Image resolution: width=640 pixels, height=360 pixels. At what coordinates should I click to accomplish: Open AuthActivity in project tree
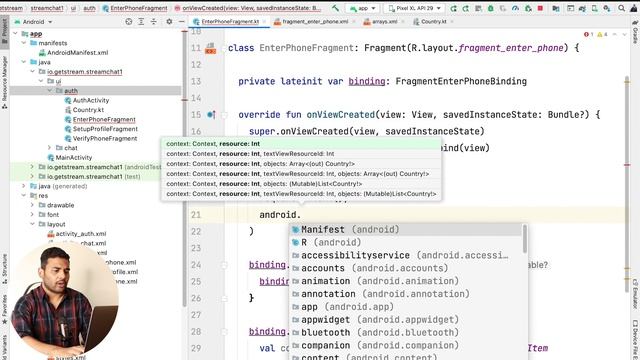(x=87, y=100)
